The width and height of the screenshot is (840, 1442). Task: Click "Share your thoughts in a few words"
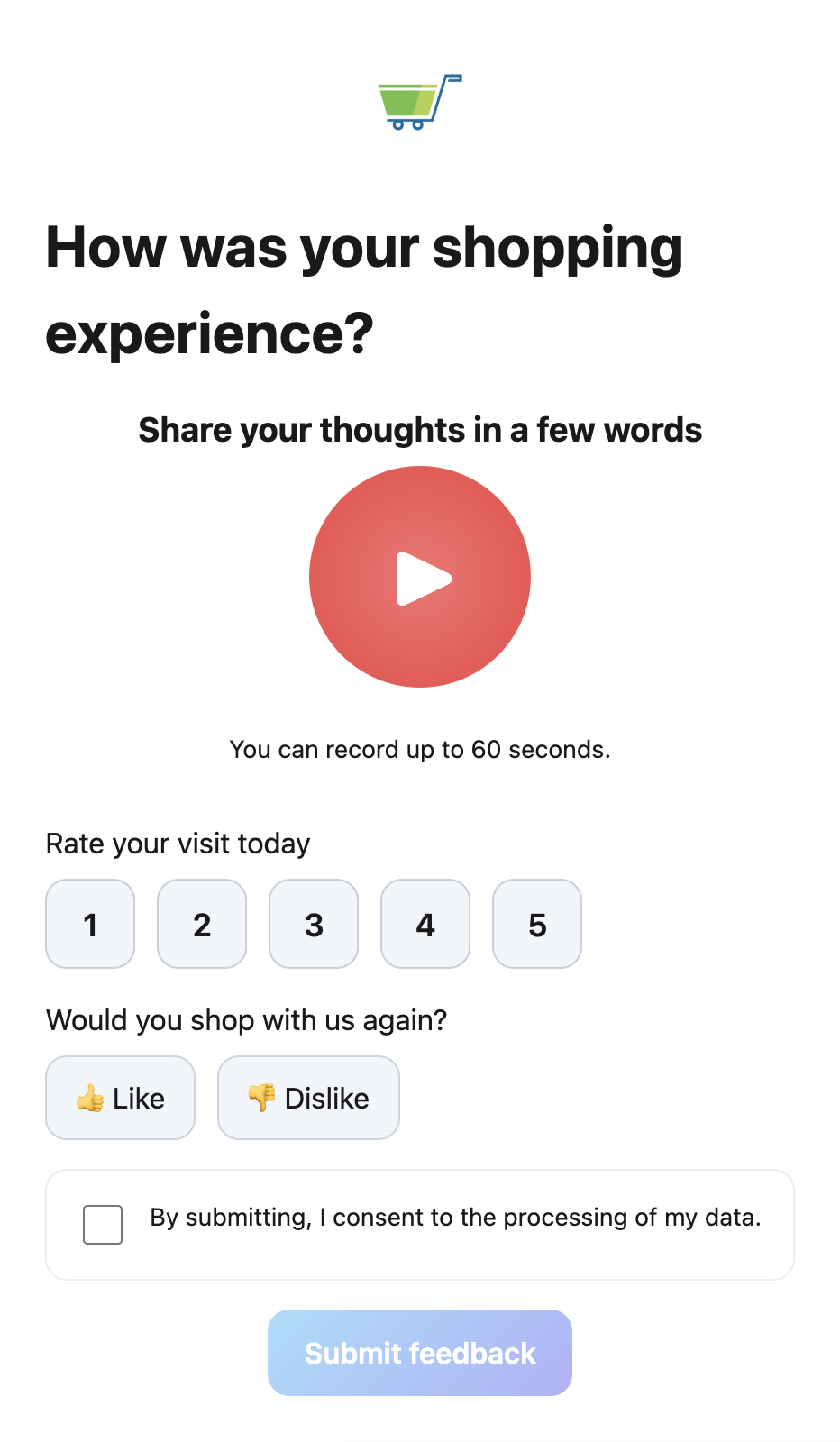(x=420, y=430)
